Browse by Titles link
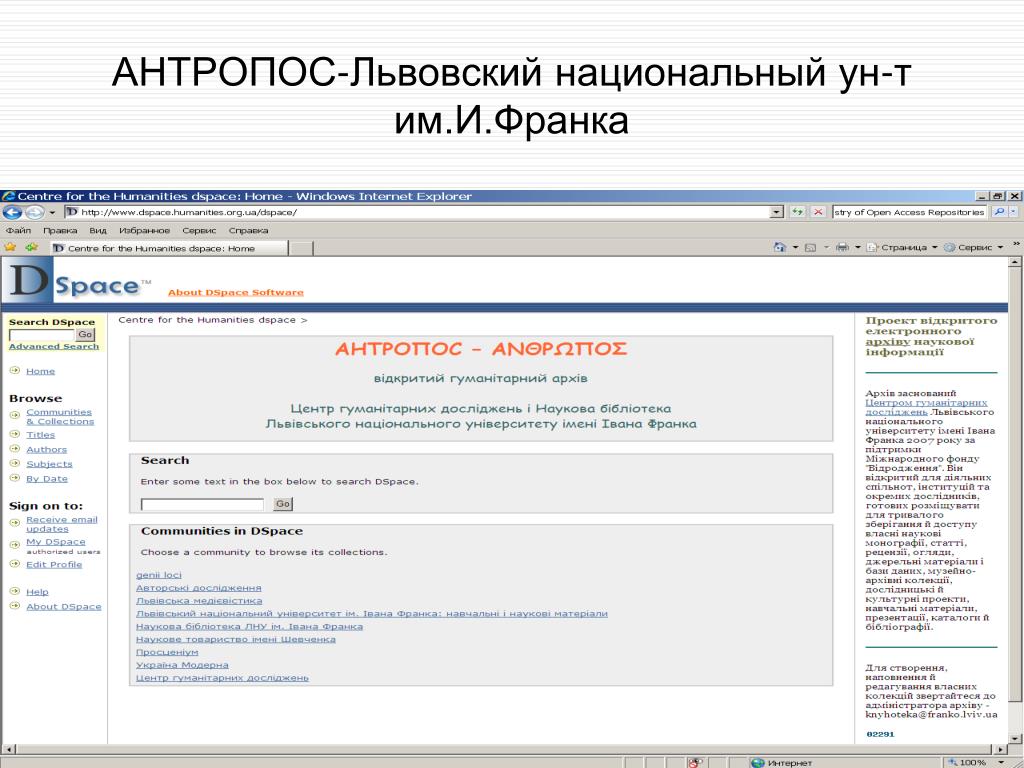Screen dimensions: 1024x768 tap(40, 435)
